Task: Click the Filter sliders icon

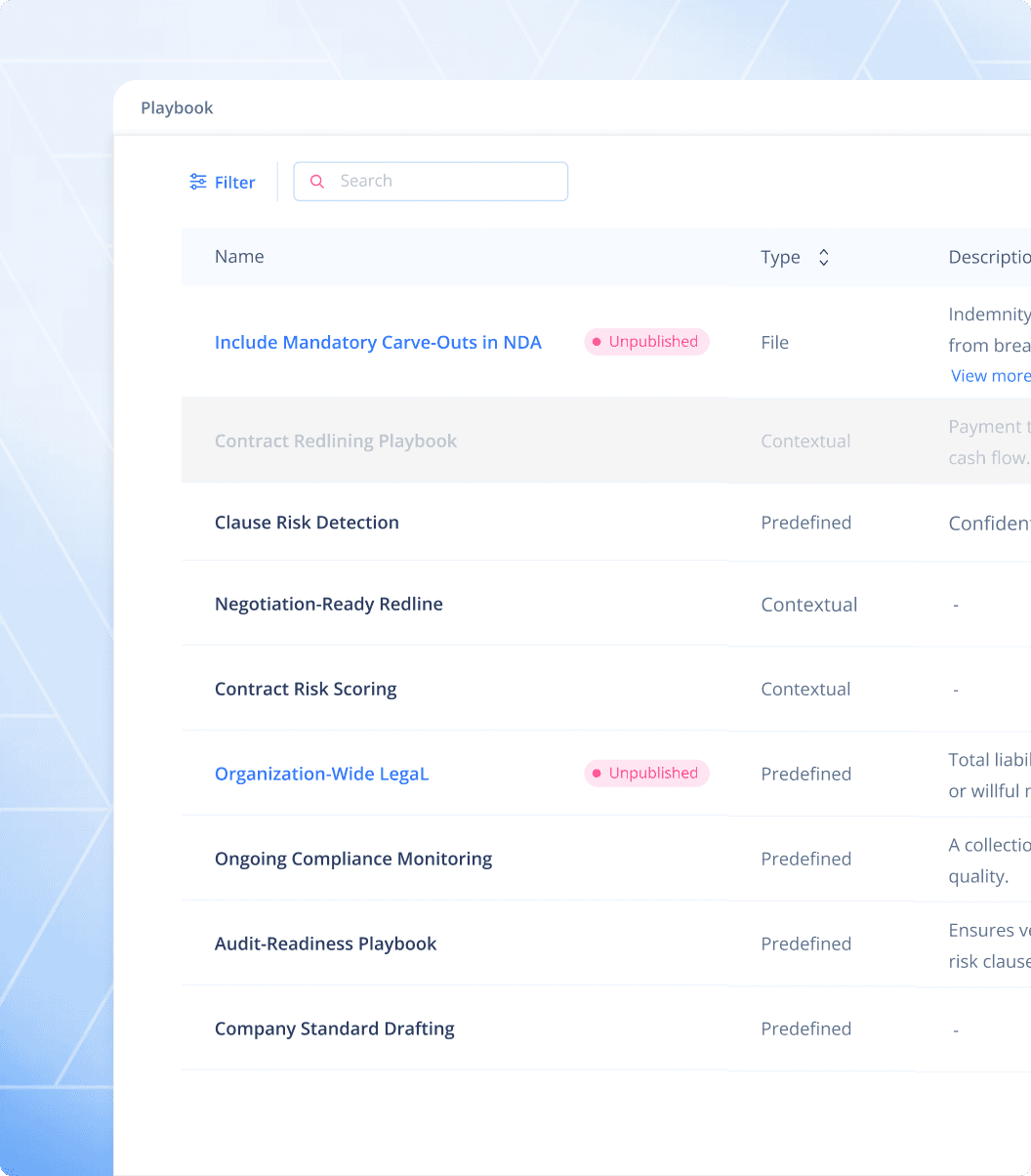Action: click(x=198, y=182)
